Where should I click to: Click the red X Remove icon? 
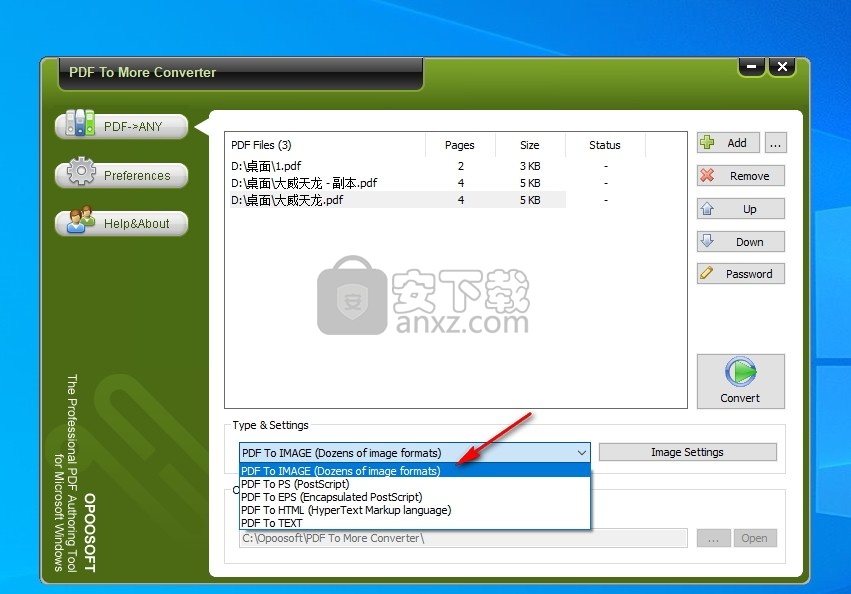pyautogui.click(x=707, y=175)
